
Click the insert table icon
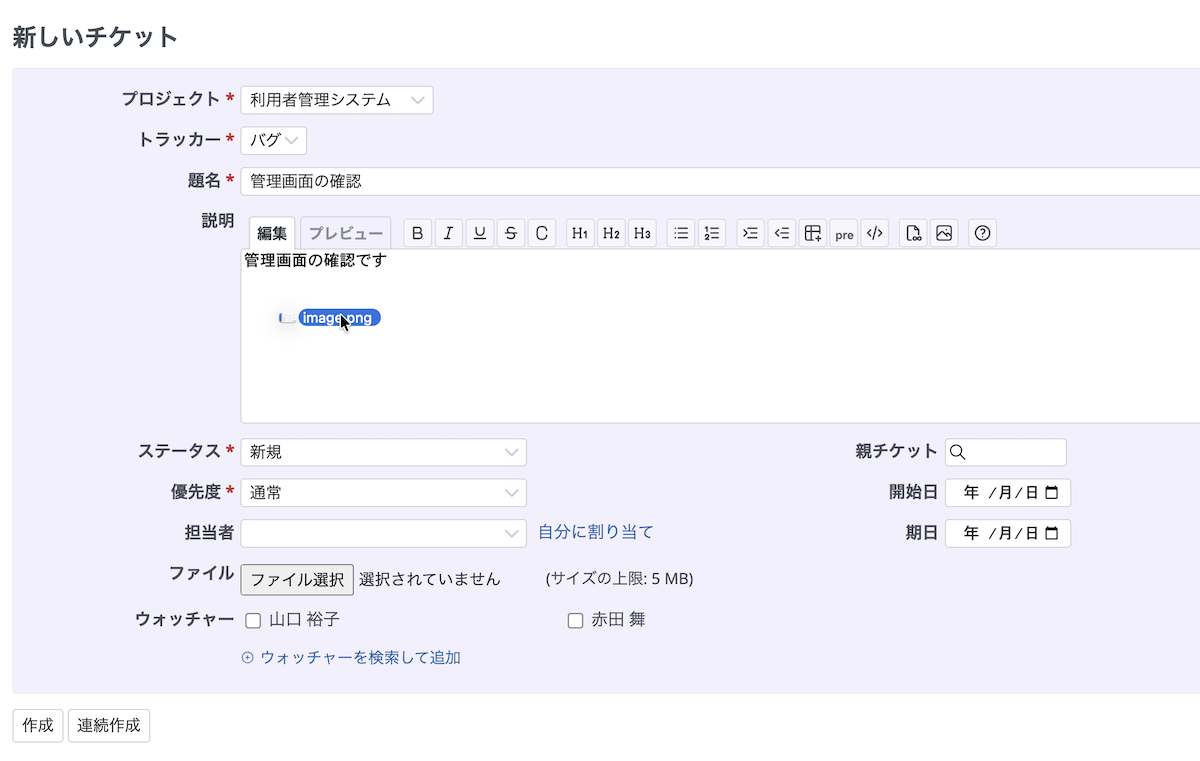coord(812,233)
